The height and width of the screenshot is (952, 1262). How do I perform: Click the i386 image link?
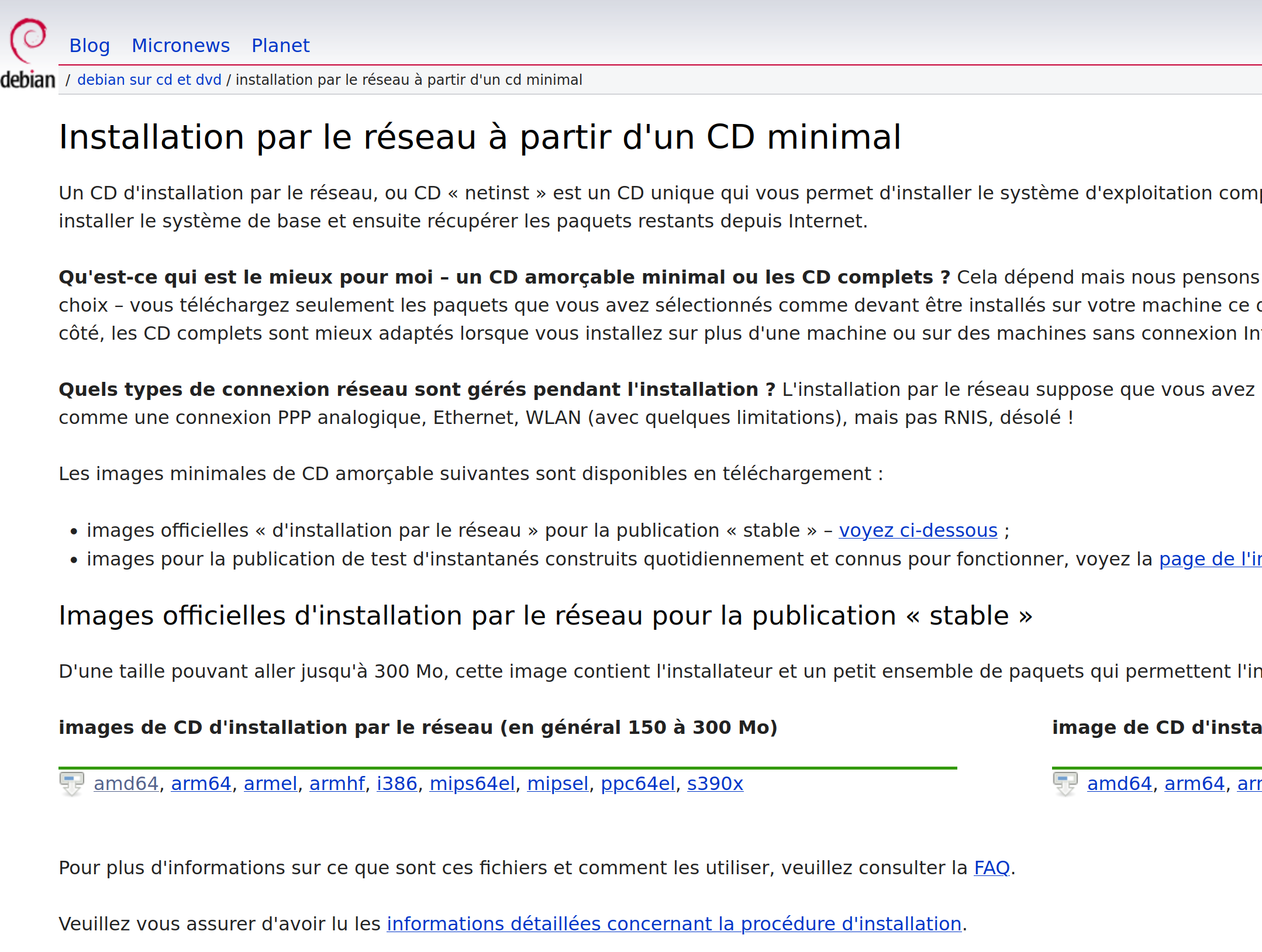point(396,784)
